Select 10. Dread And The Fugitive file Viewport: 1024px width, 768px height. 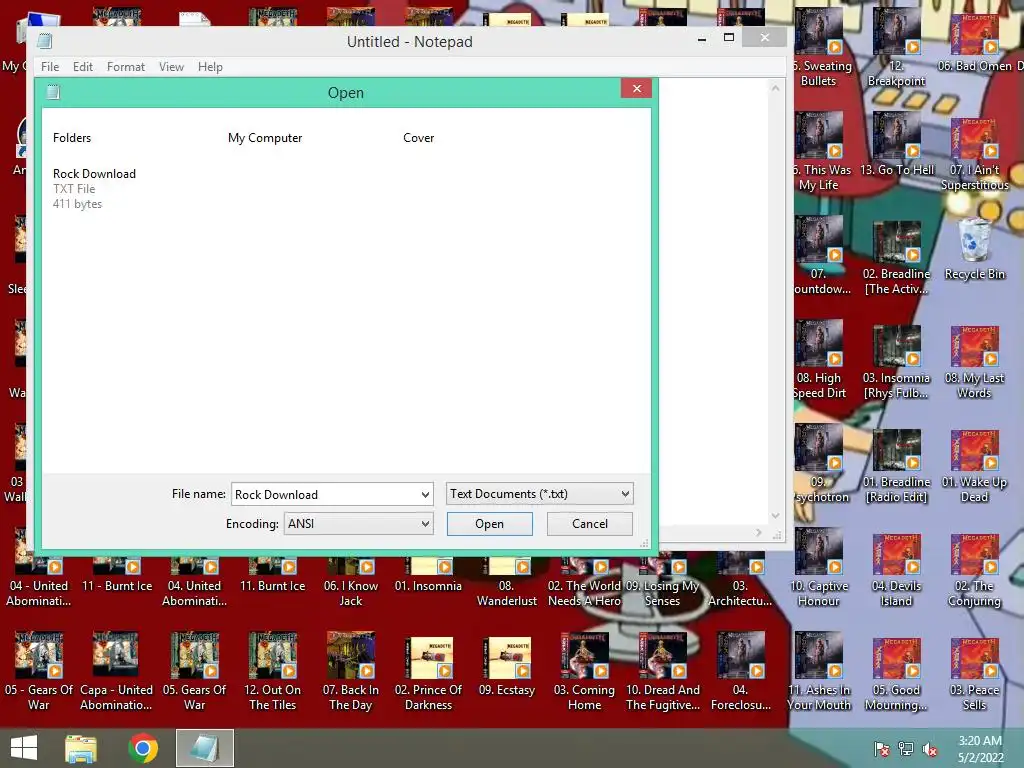pyautogui.click(x=662, y=673)
